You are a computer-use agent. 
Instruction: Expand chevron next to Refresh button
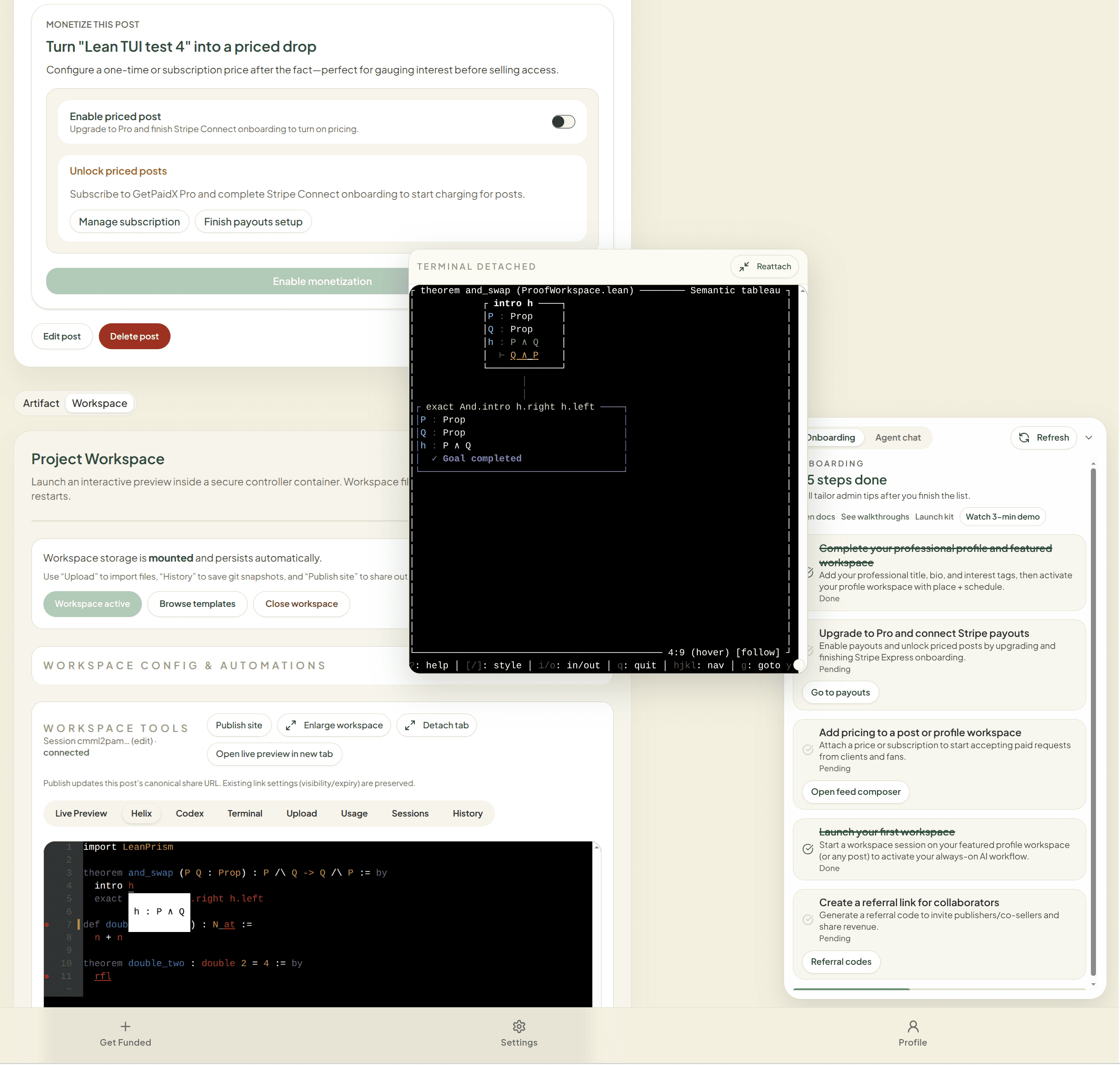(x=1090, y=438)
